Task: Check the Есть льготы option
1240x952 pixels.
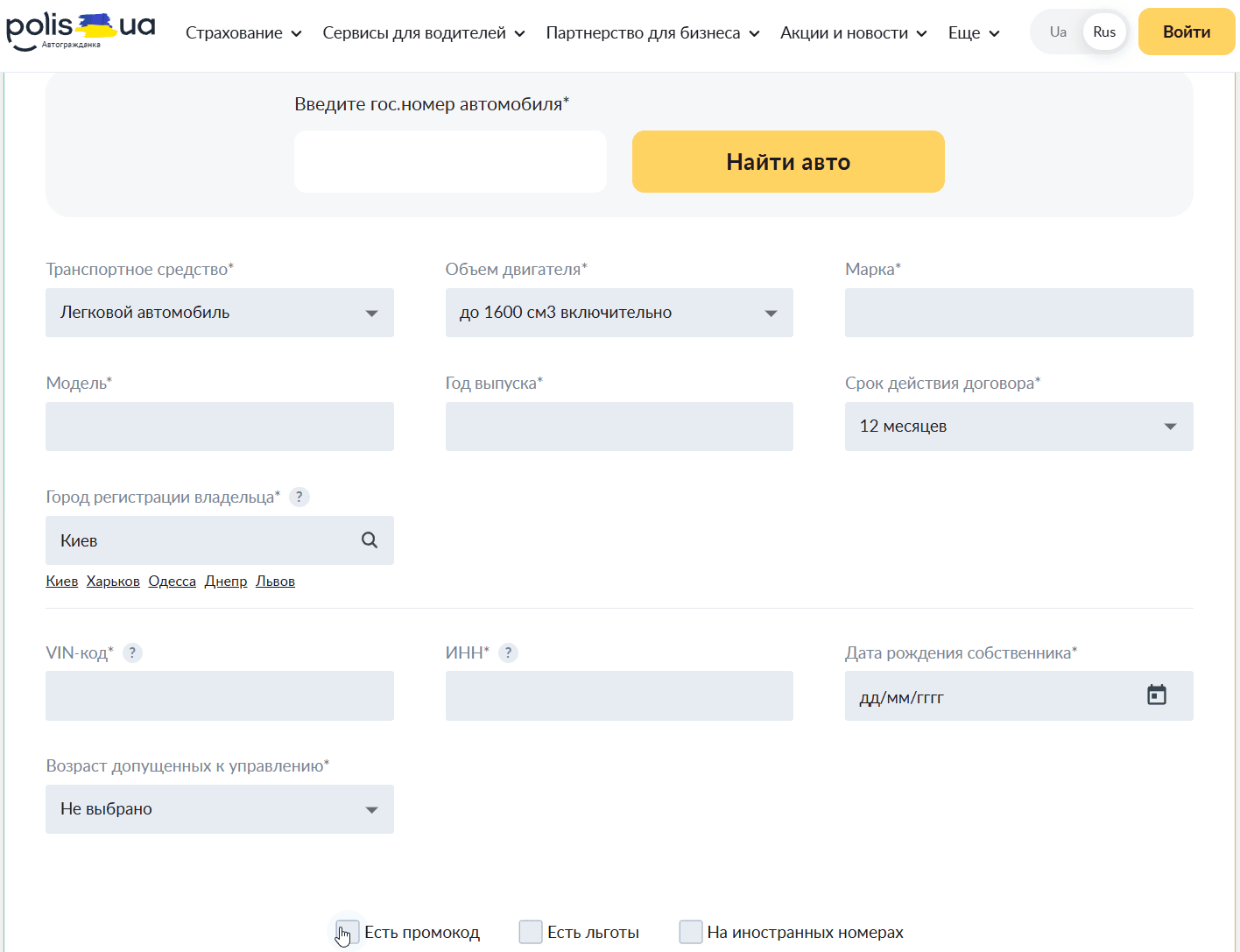Action: click(531, 932)
